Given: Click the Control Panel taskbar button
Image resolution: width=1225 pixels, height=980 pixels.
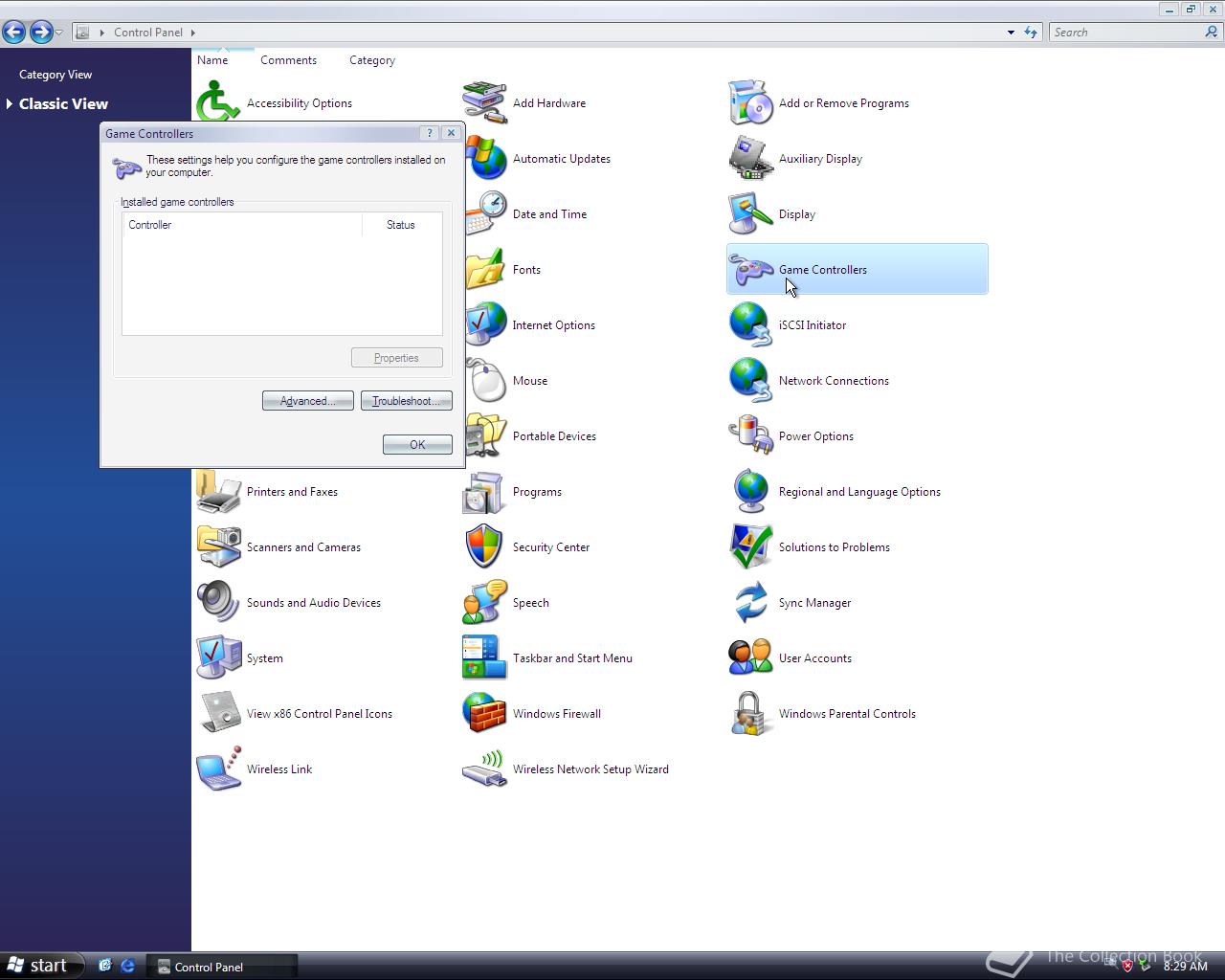Looking at the screenshot, I should [x=221, y=967].
